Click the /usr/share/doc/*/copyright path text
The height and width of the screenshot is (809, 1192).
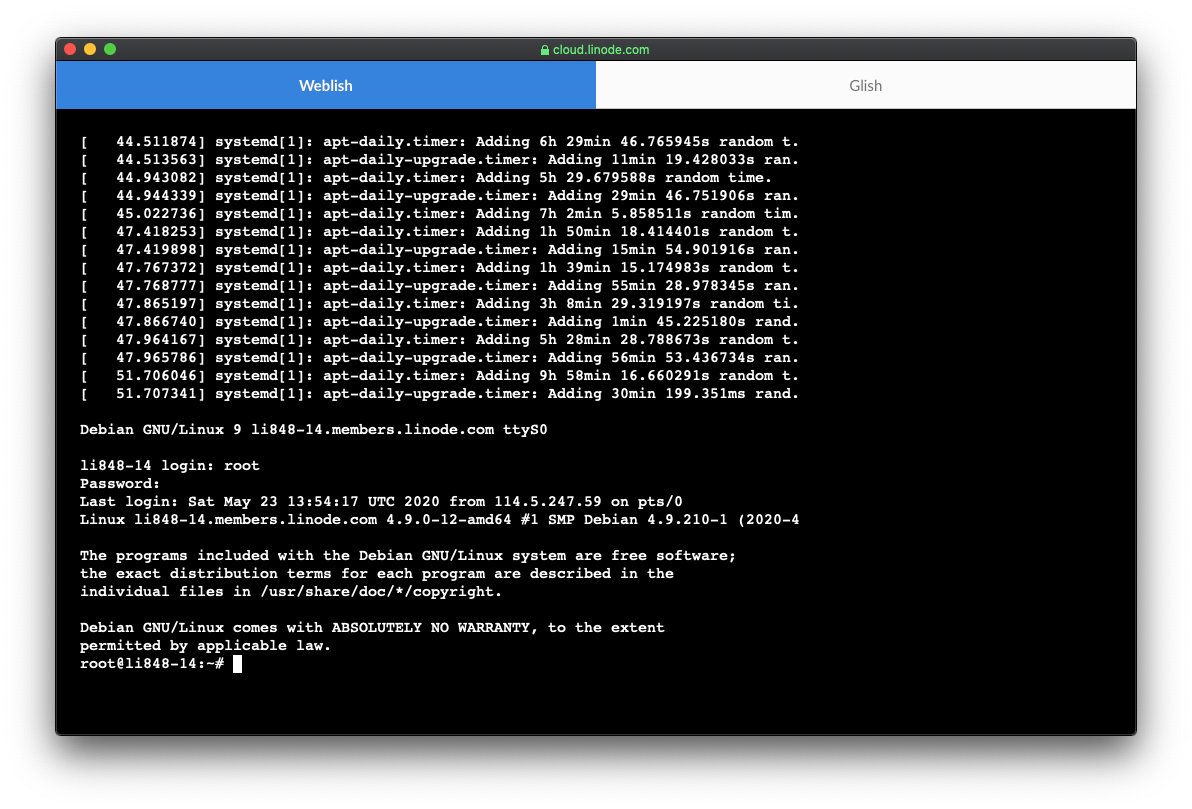(380, 592)
